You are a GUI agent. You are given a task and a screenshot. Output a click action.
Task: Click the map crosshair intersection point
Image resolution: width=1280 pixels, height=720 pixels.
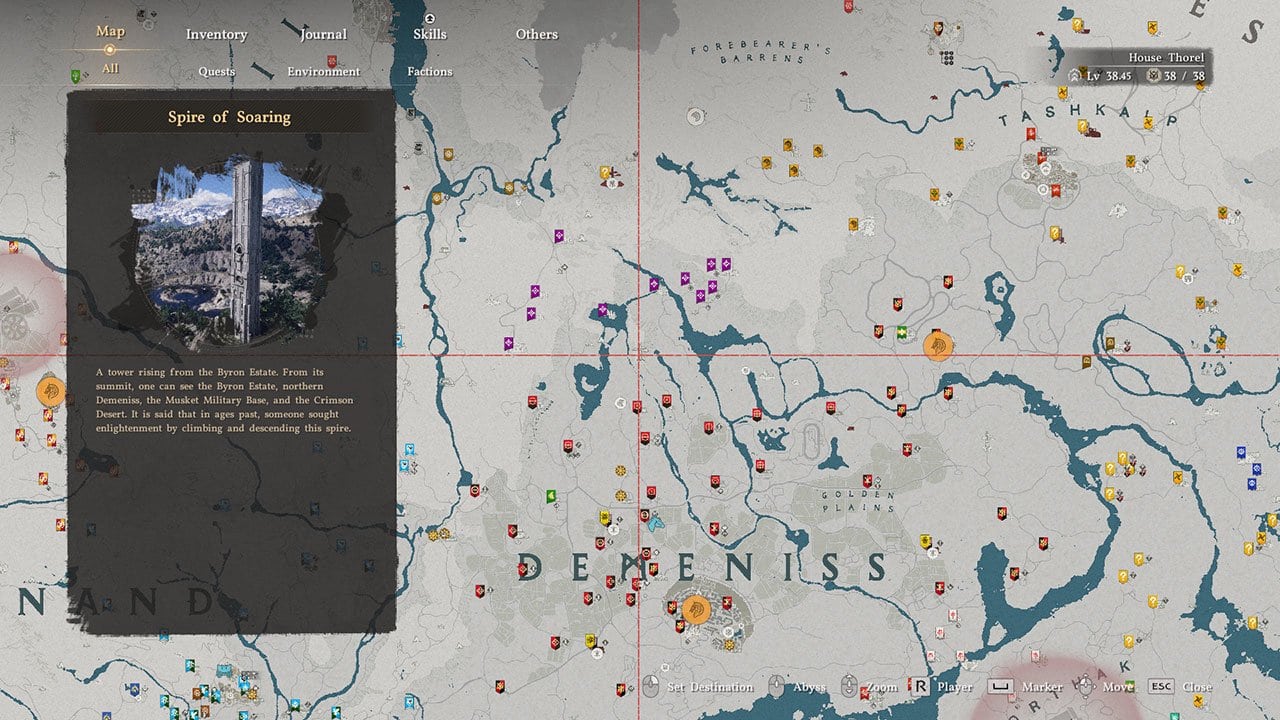[638, 353]
